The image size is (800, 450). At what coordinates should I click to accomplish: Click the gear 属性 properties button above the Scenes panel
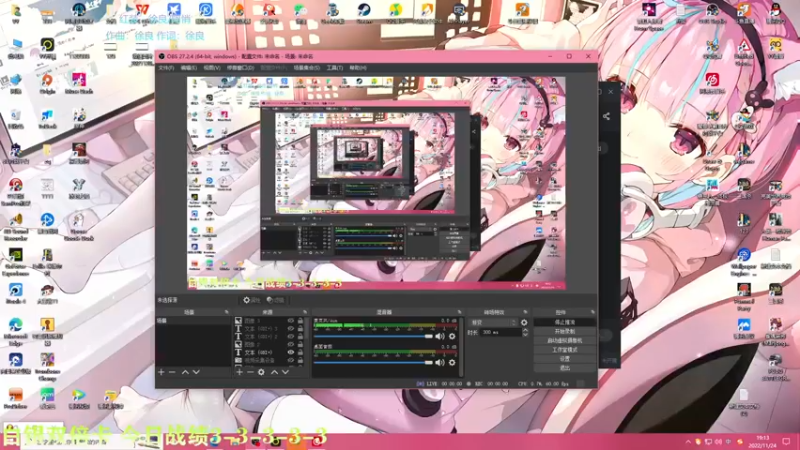tap(251, 300)
